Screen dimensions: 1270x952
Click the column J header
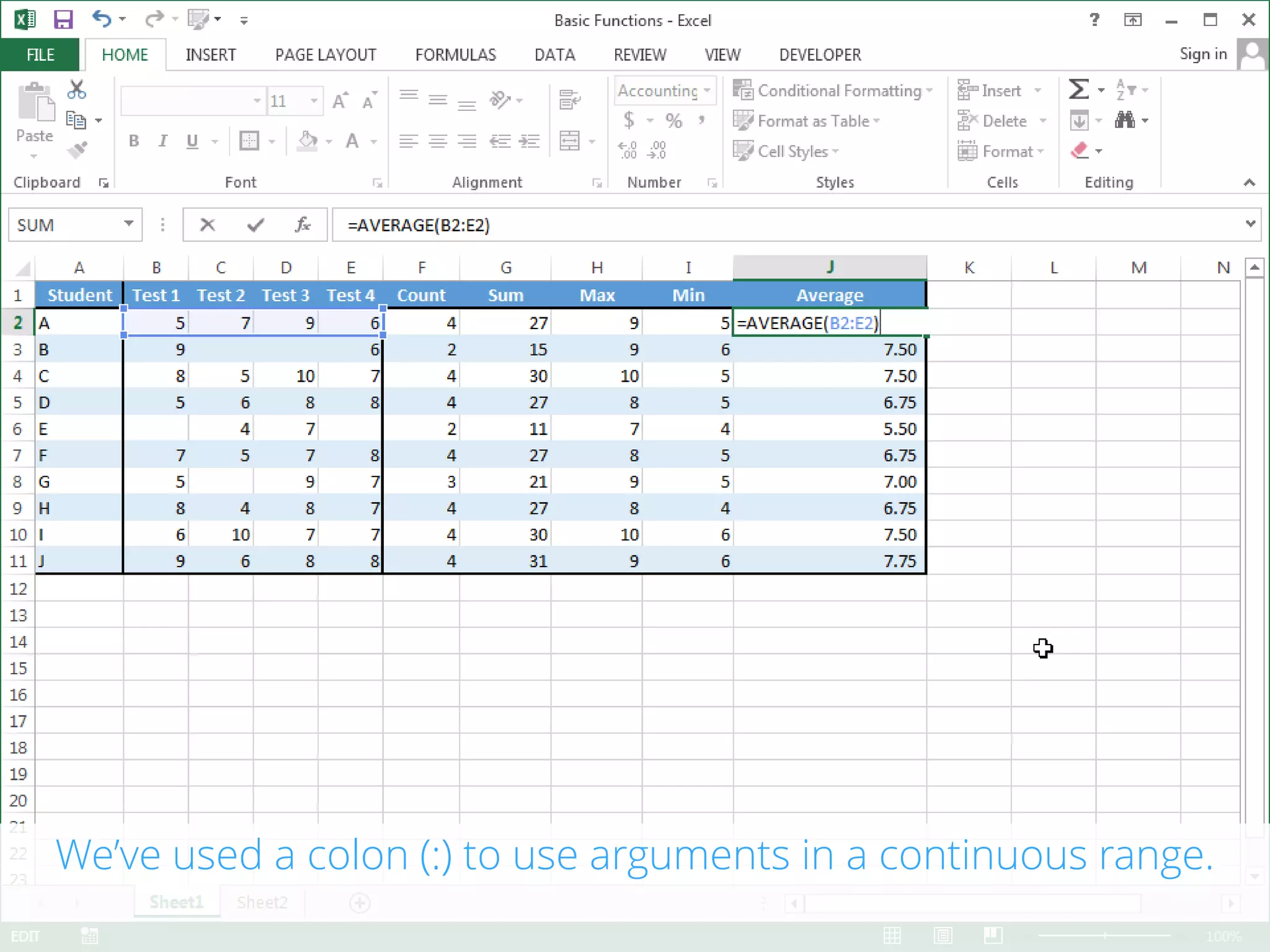pos(830,267)
